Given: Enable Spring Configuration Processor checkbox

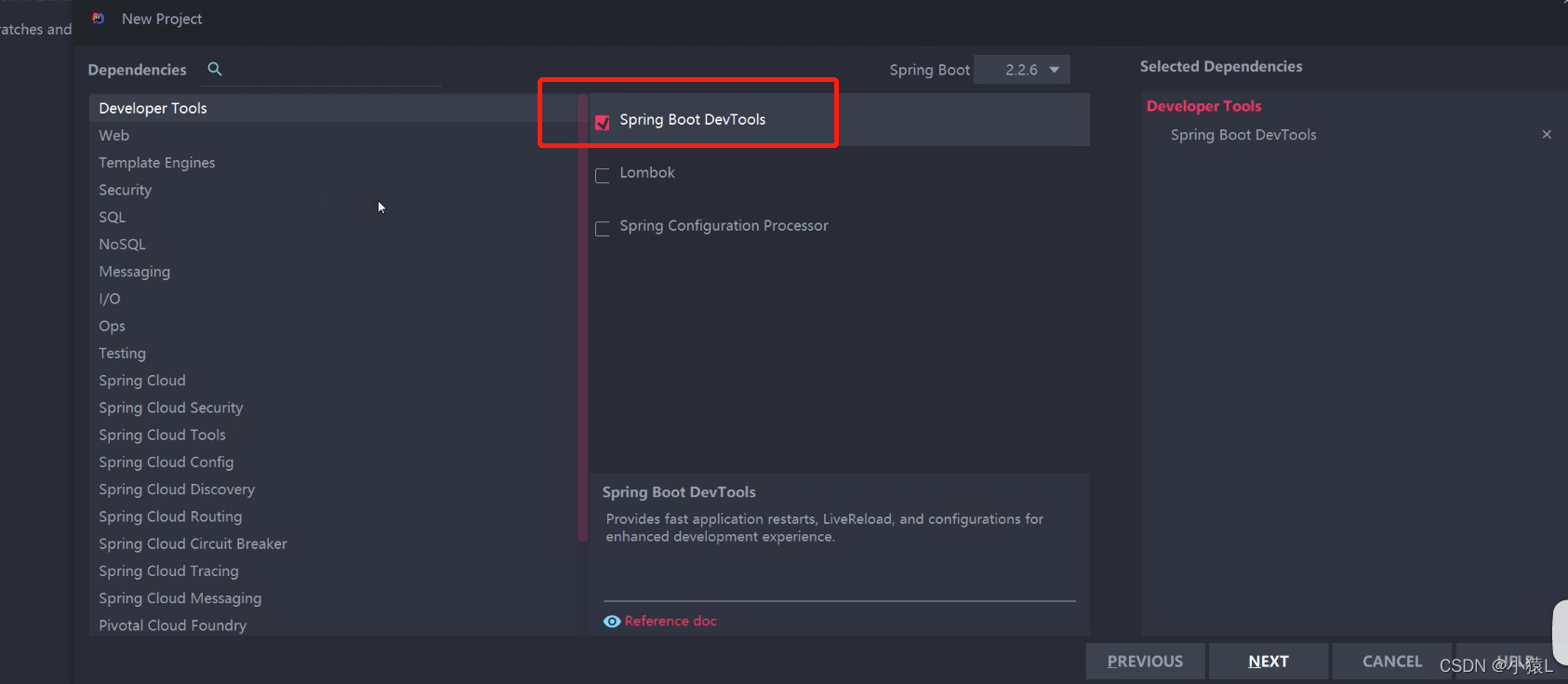Looking at the screenshot, I should pos(603,228).
